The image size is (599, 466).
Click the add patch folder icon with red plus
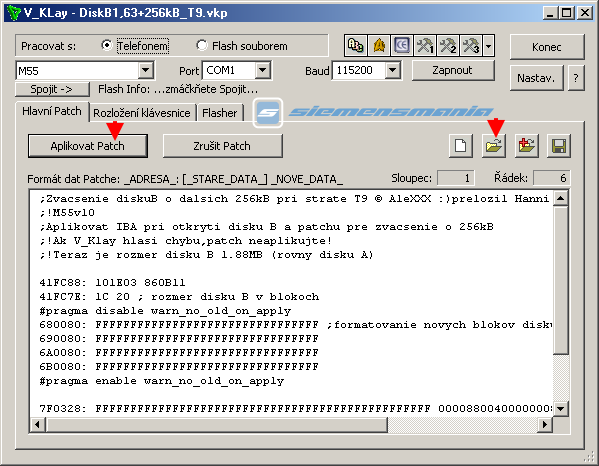coord(526,146)
